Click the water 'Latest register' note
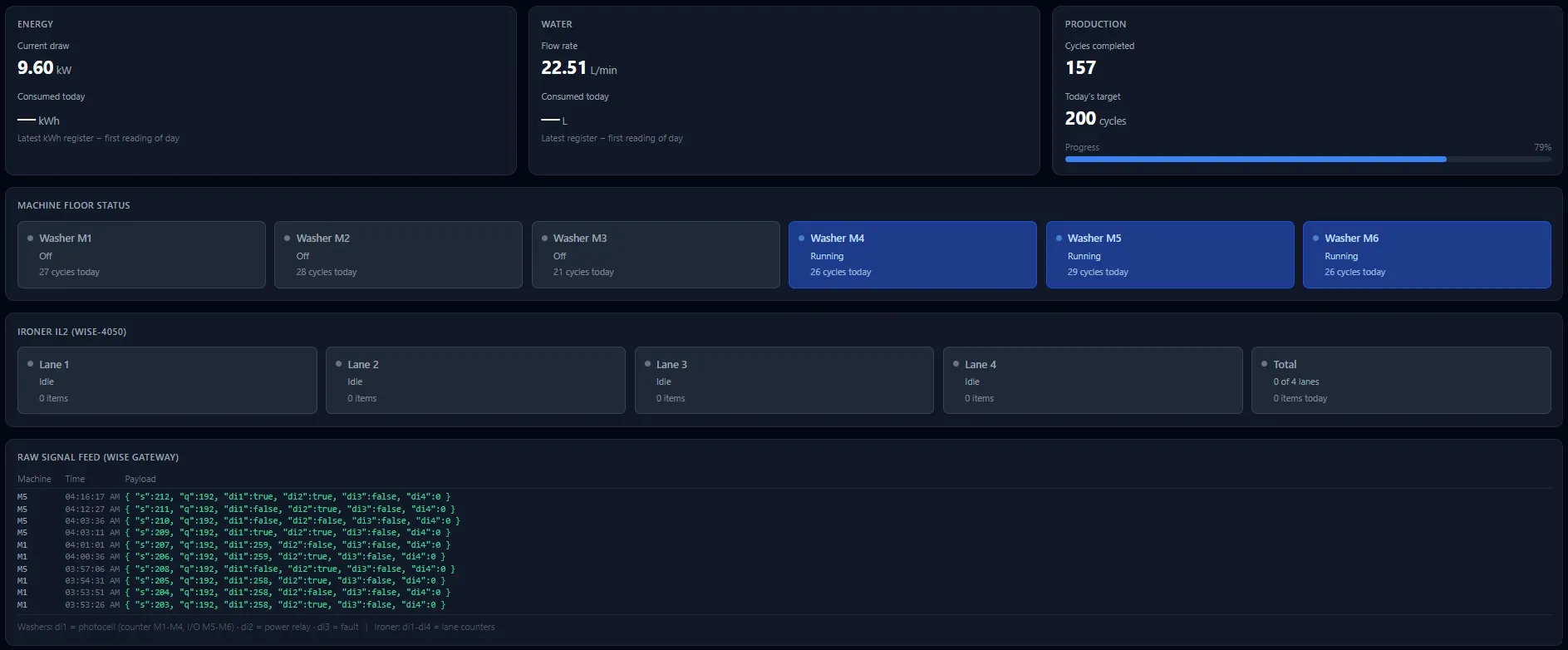 [x=612, y=139]
